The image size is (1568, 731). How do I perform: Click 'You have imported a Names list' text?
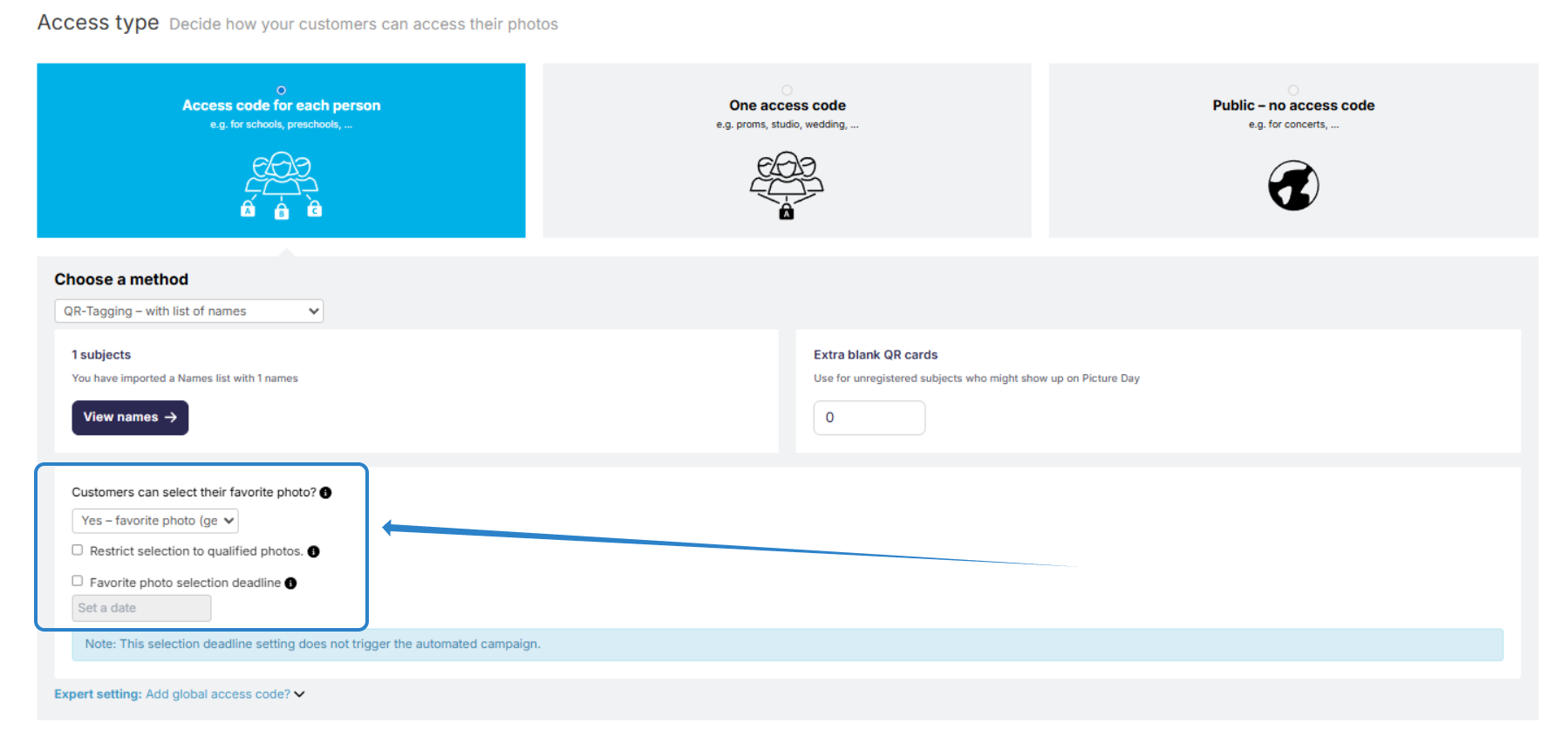pos(185,379)
